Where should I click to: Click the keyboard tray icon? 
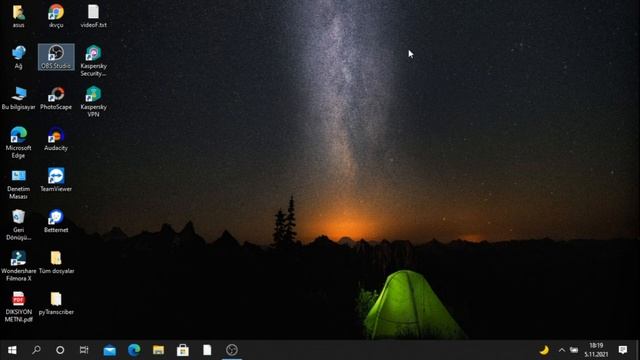point(574,350)
